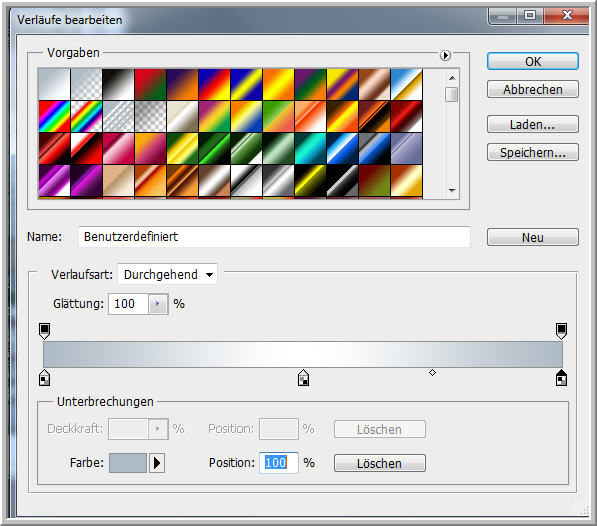Select the right opacity stop above gradient bar

561,331
